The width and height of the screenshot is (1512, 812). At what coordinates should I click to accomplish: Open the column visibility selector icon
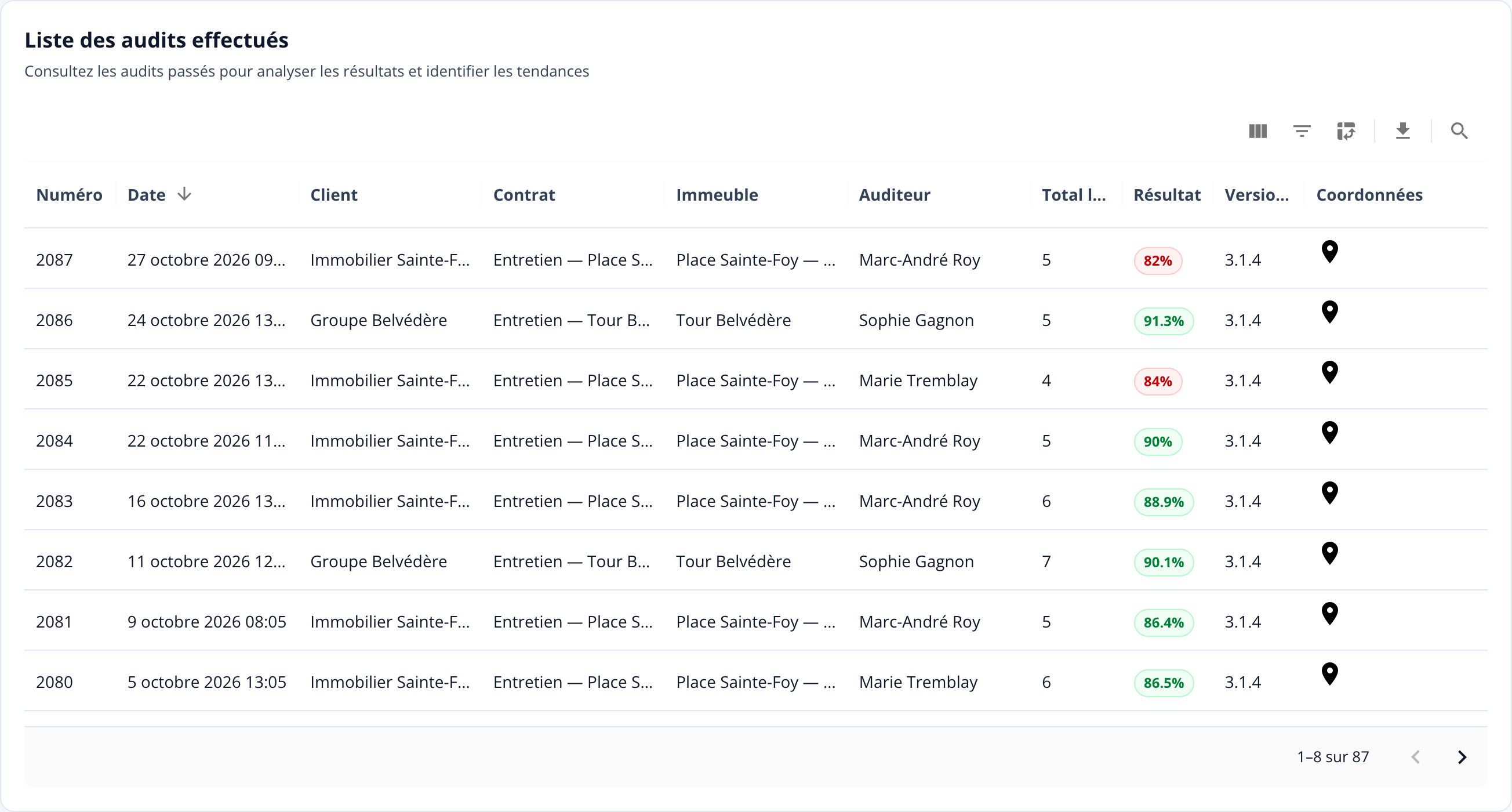[1257, 131]
